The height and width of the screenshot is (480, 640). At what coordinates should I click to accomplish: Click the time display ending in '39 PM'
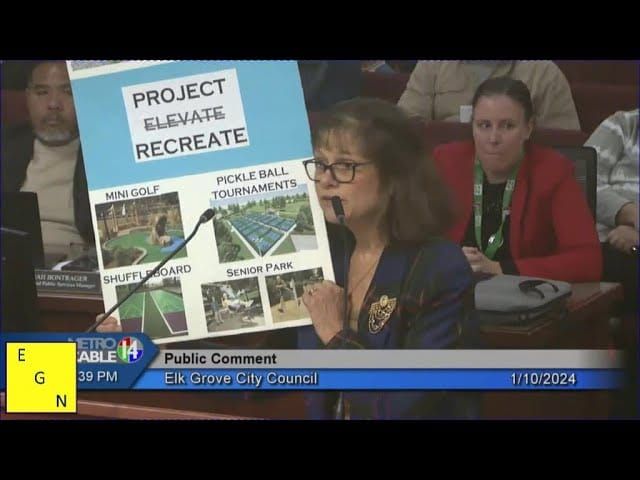click(x=97, y=376)
